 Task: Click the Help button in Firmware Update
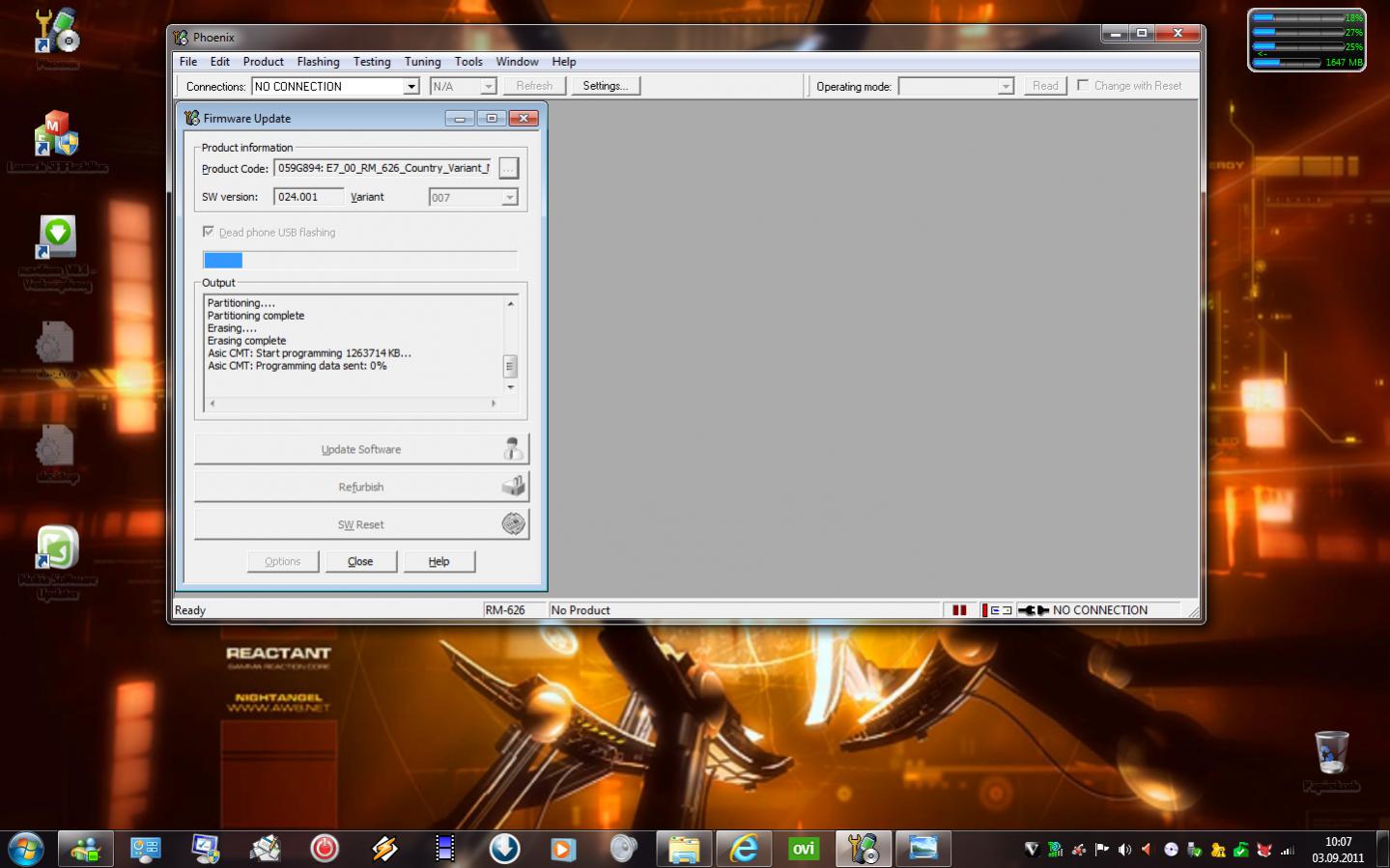[439, 562]
